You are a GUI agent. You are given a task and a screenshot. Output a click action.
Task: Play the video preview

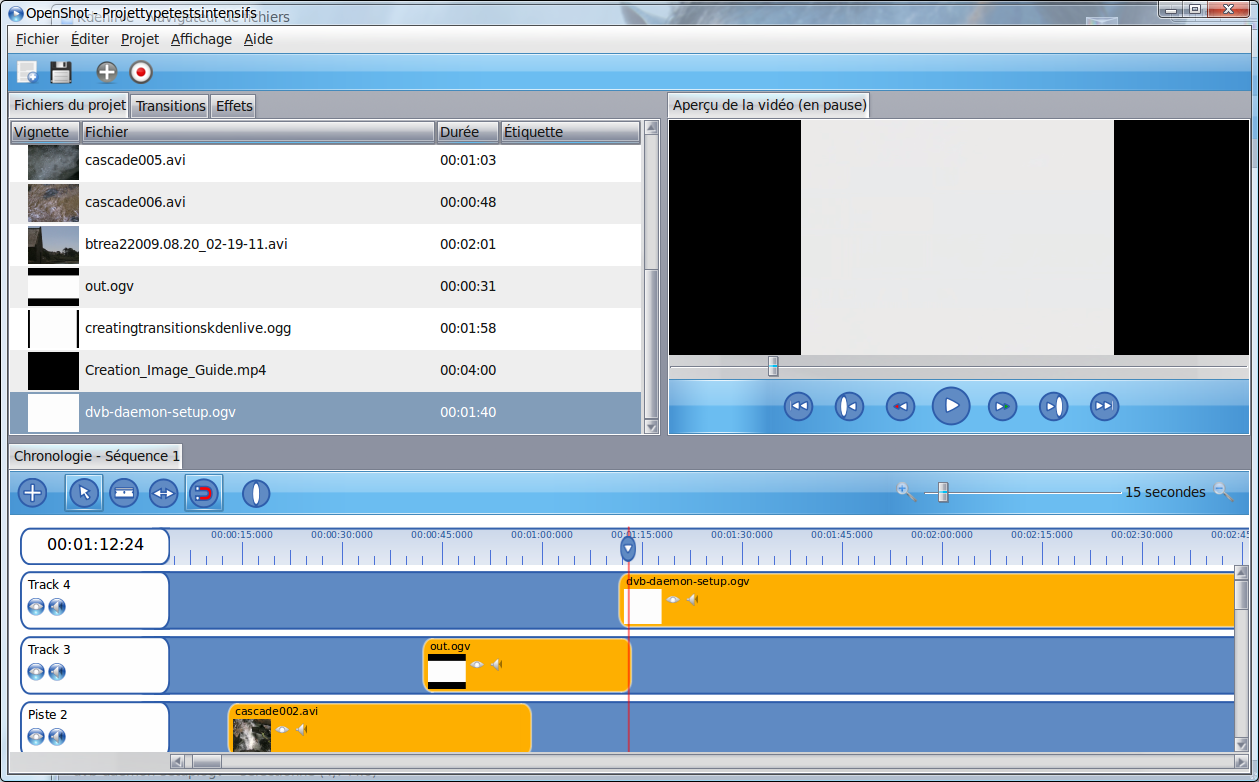(x=951, y=406)
